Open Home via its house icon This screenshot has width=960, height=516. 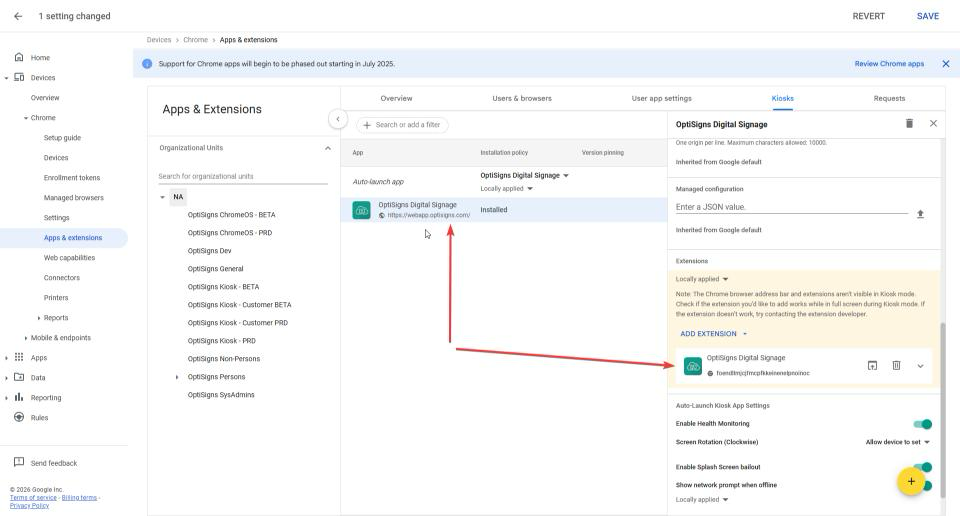(19, 57)
